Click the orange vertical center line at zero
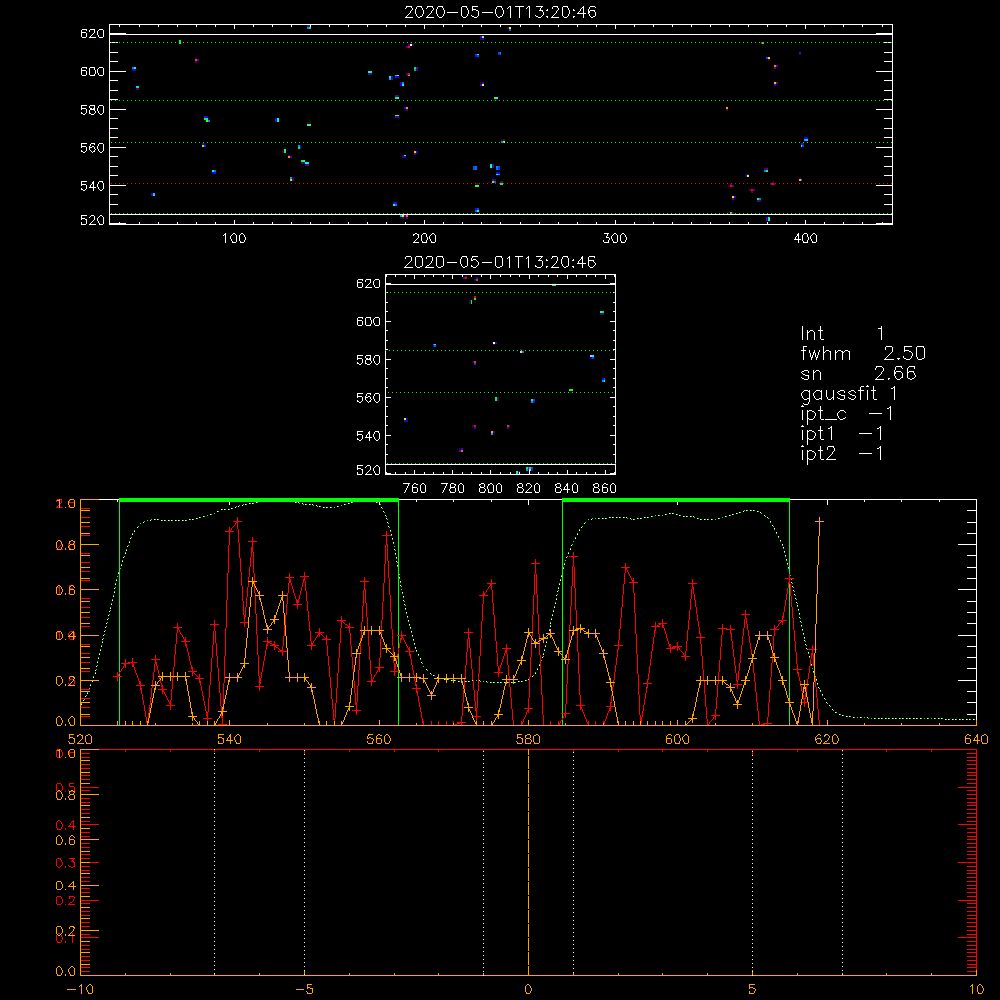 click(x=528, y=862)
